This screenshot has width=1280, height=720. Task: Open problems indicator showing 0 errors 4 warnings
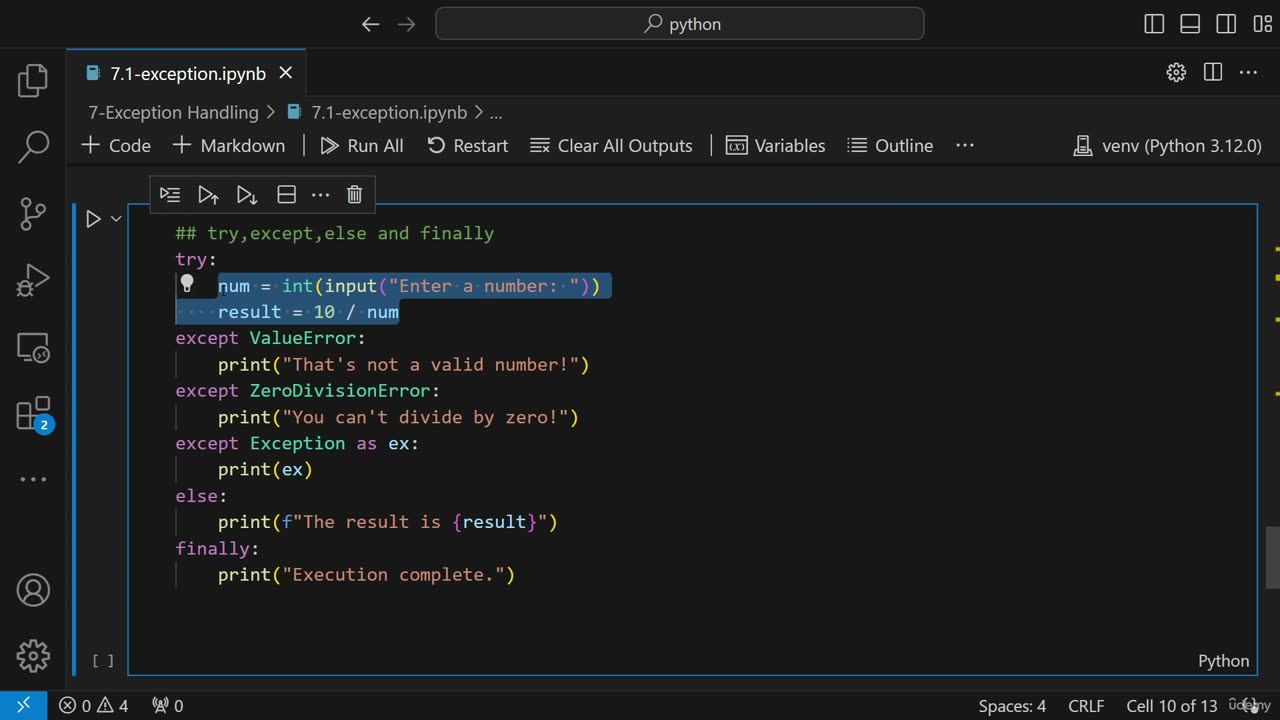(x=93, y=705)
